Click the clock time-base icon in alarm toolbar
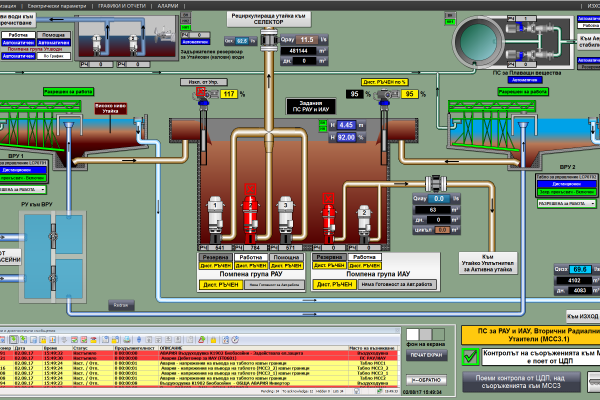Image resolution: width=600 pixels, height=400 pixels. click(x=235, y=340)
